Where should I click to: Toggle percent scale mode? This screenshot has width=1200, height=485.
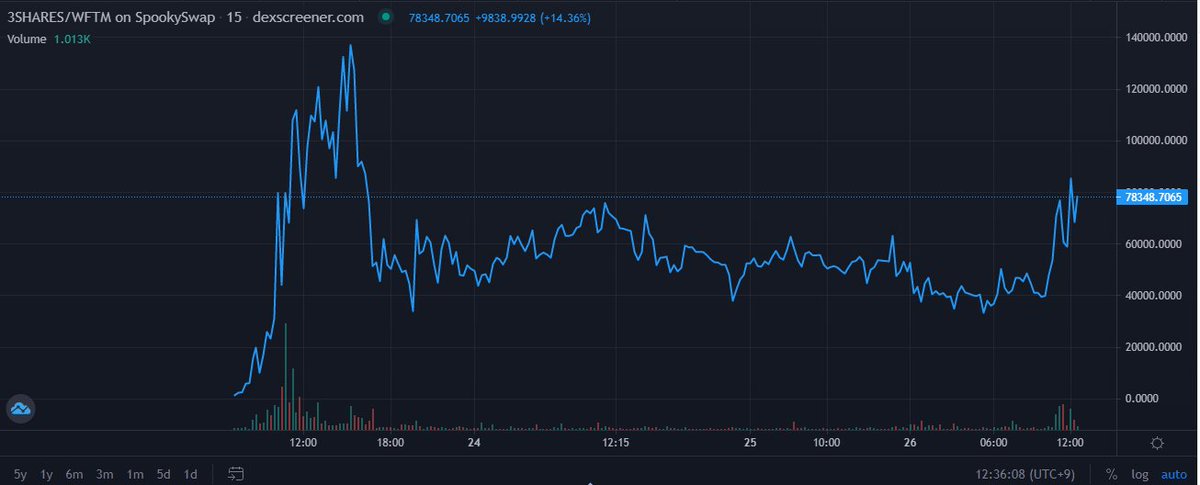click(x=1111, y=474)
